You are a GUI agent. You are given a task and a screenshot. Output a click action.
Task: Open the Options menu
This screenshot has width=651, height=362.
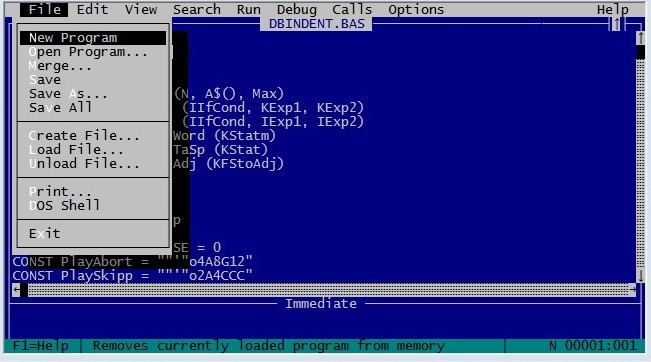coord(416,10)
